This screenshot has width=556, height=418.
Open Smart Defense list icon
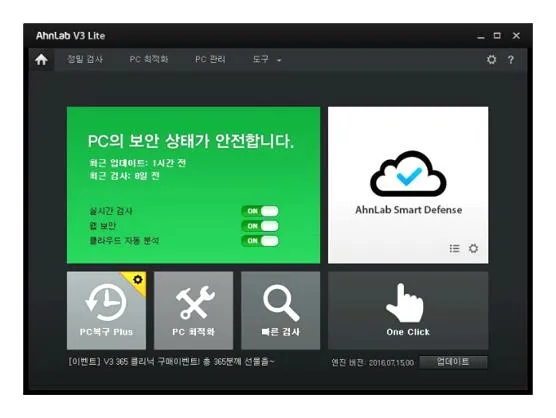pyautogui.click(x=454, y=249)
